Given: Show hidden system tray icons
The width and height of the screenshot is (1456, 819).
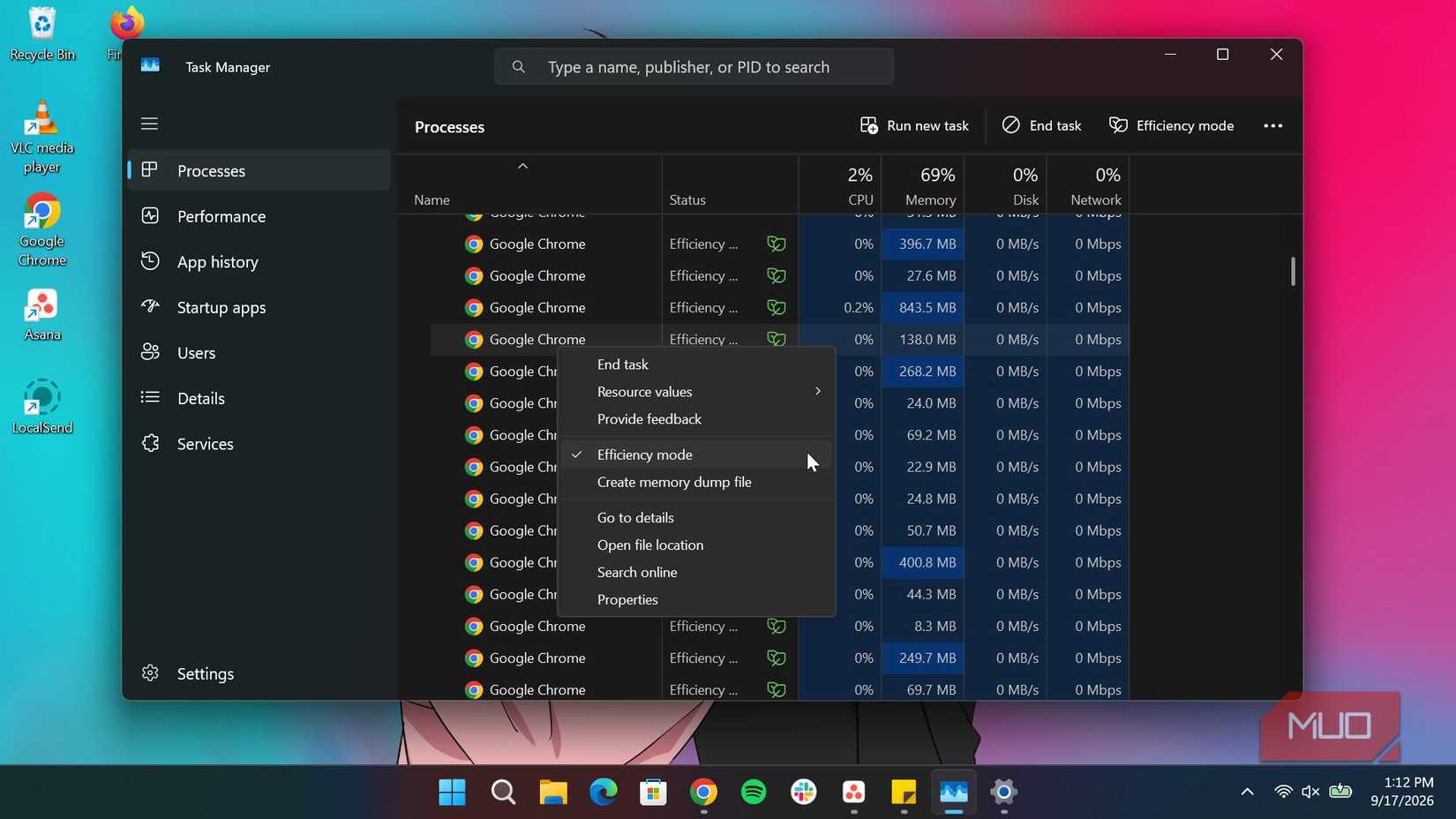Looking at the screenshot, I should click(x=1247, y=792).
